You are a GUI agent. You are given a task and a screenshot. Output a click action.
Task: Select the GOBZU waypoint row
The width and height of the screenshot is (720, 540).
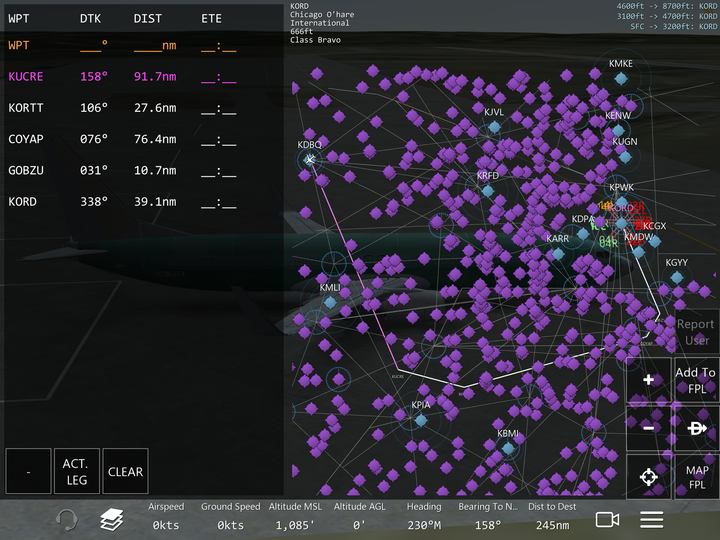pos(144,170)
